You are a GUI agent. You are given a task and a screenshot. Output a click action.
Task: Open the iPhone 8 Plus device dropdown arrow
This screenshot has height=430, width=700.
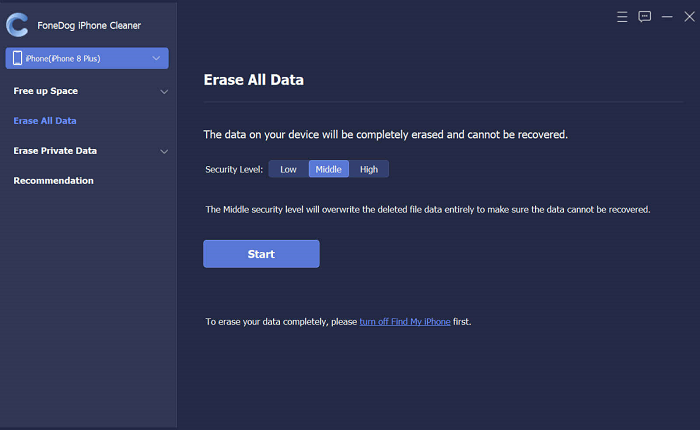tap(156, 59)
